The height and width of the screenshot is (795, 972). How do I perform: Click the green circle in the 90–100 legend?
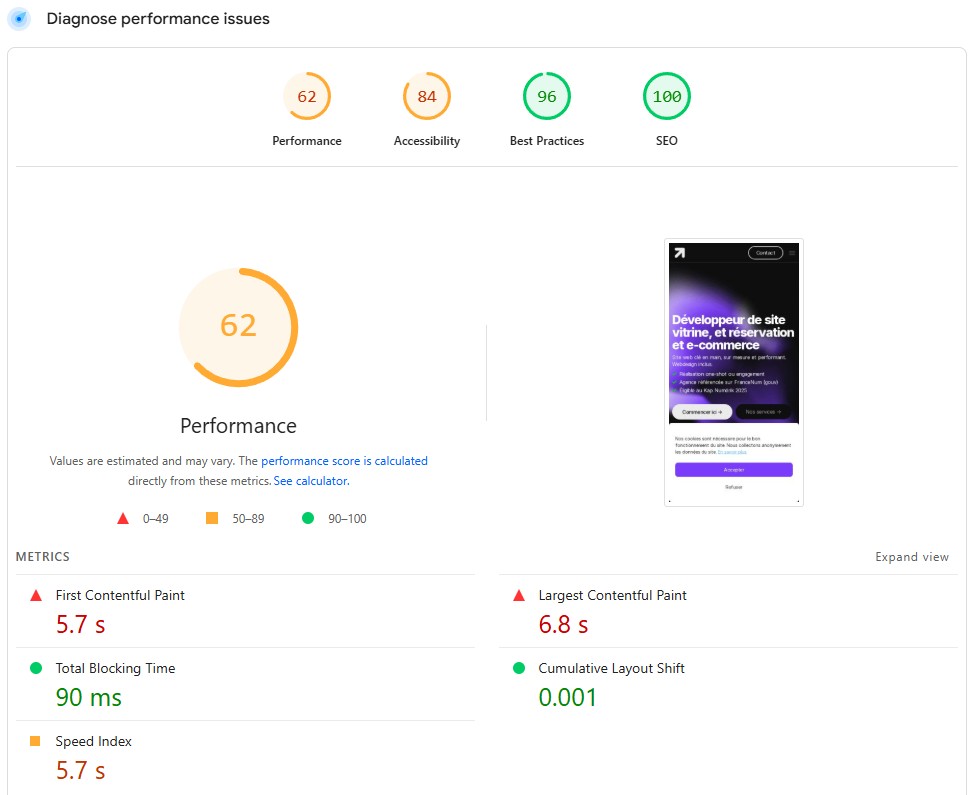click(x=308, y=518)
